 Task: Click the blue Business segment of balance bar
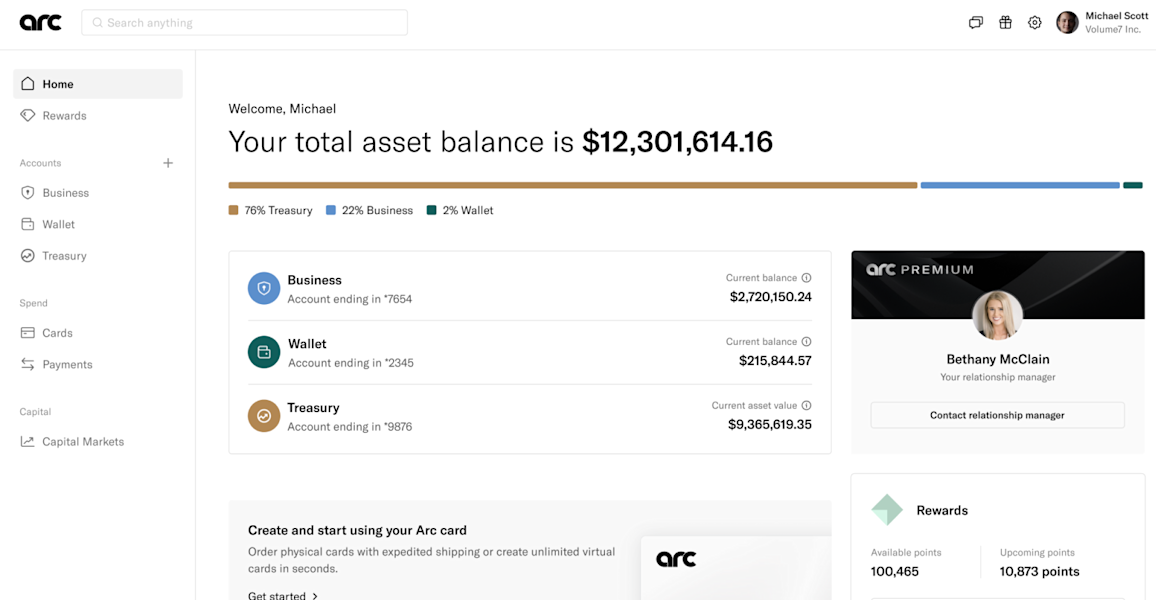pyautogui.click(x=1019, y=185)
